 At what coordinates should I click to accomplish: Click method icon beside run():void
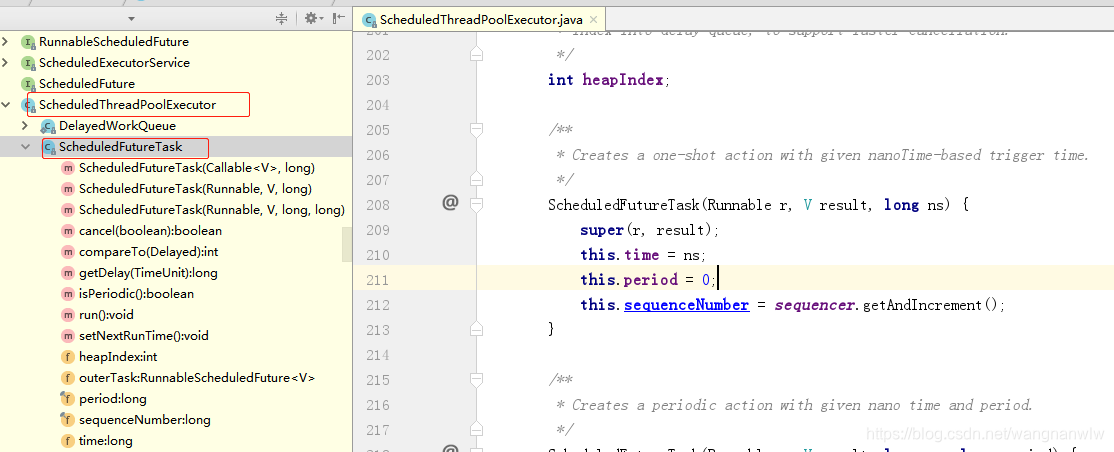pyautogui.click(x=68, y=315)
